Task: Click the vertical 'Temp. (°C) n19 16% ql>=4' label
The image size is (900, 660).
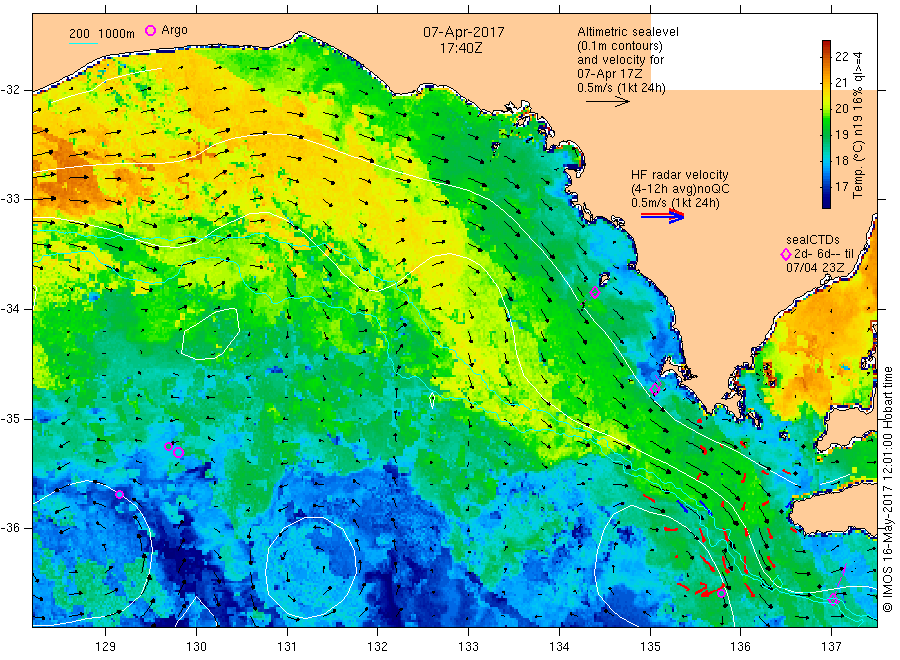Action: [x=858, y=125]
